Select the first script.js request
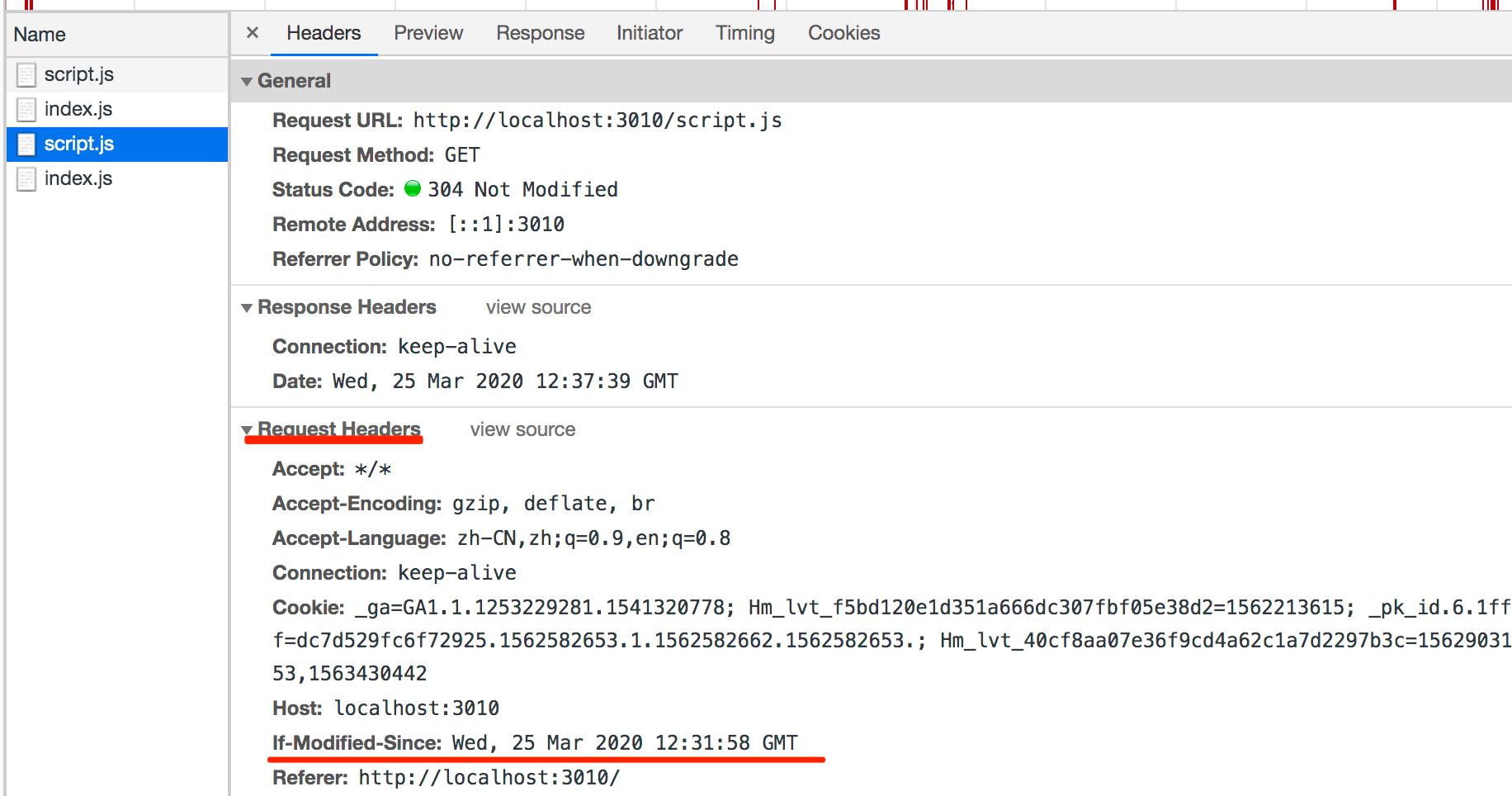 click(117, 74)
